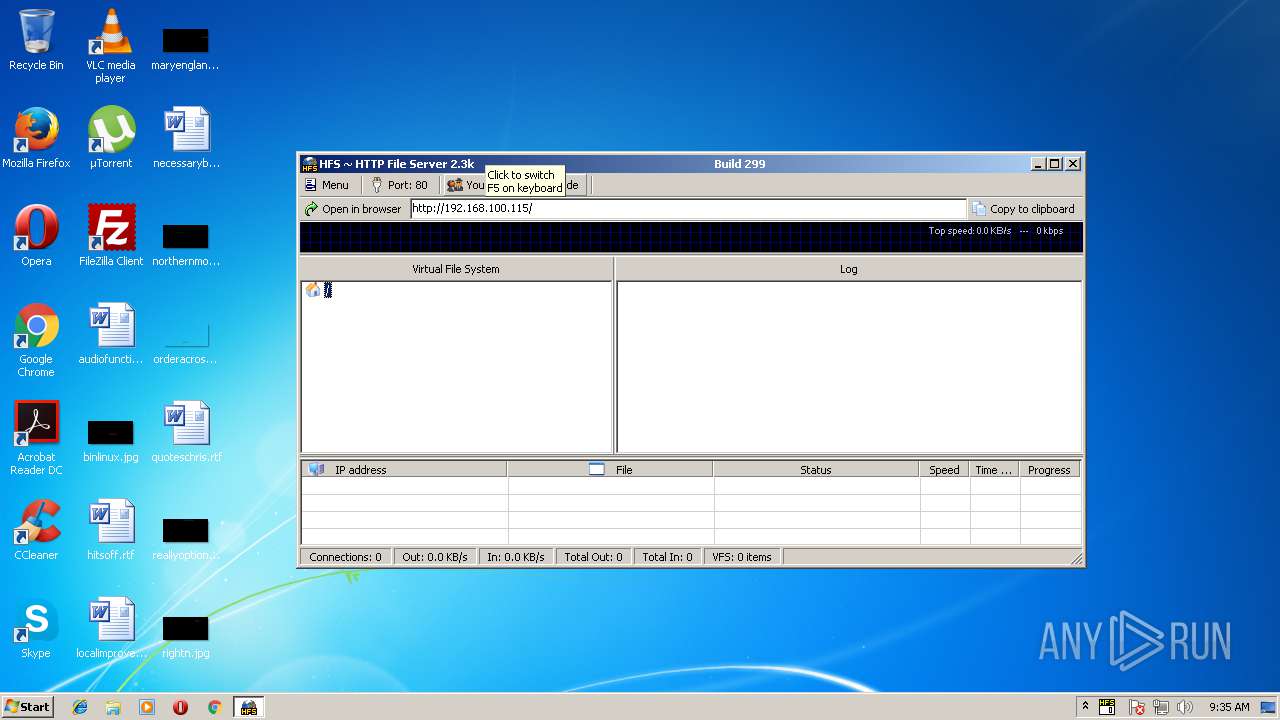The height and width of the screenshot is (720, 1280).
Task: Click the volume speaker tray icon
Action: (1185, 707)
